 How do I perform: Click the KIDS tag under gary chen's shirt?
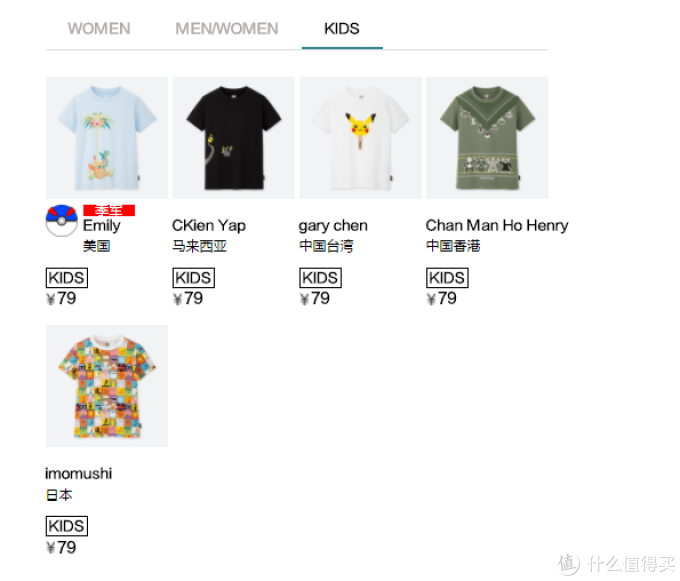[x=320, y=278]
